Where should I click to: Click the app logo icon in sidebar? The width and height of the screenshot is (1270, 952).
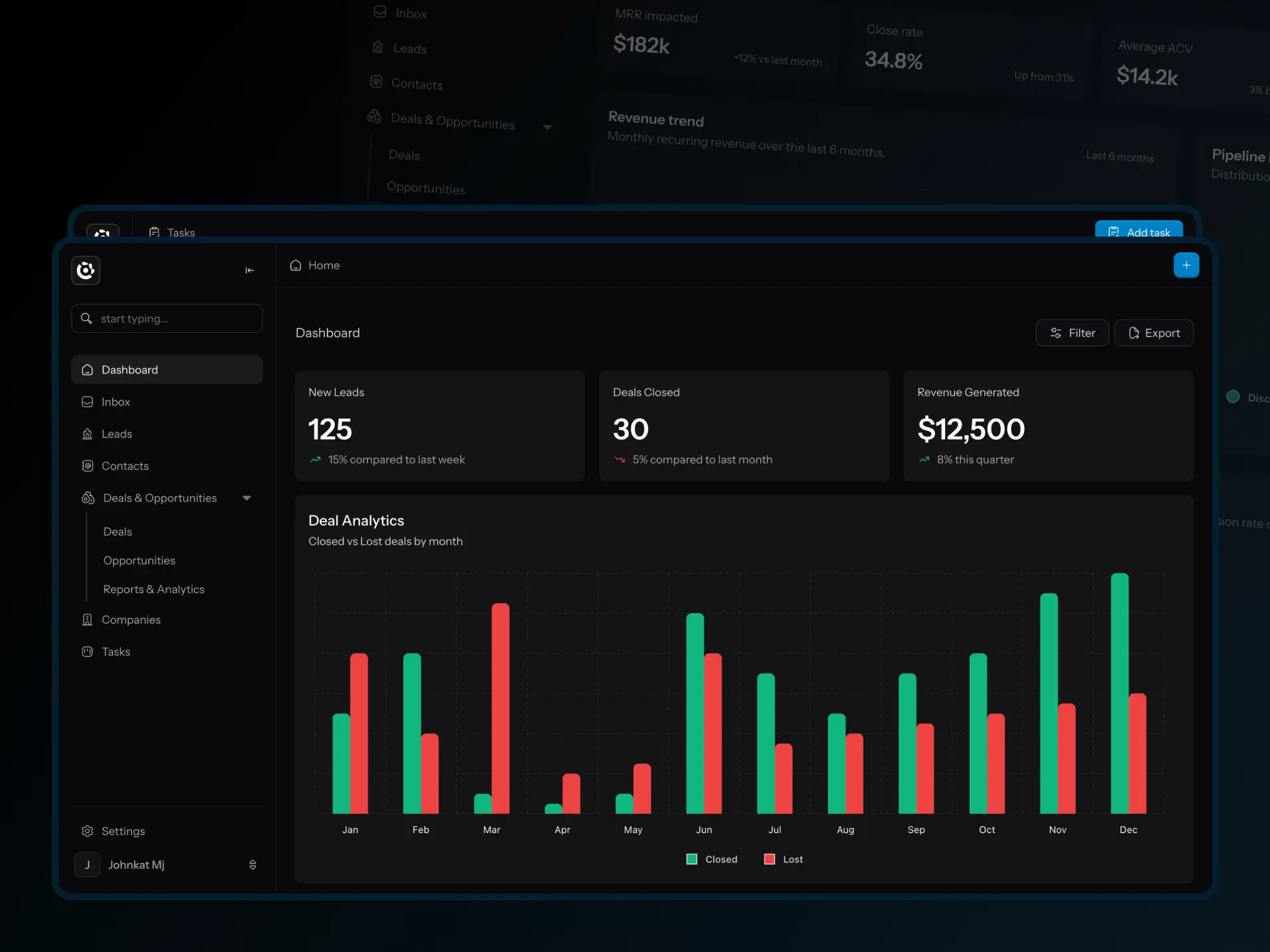click(x=86, y=270)
